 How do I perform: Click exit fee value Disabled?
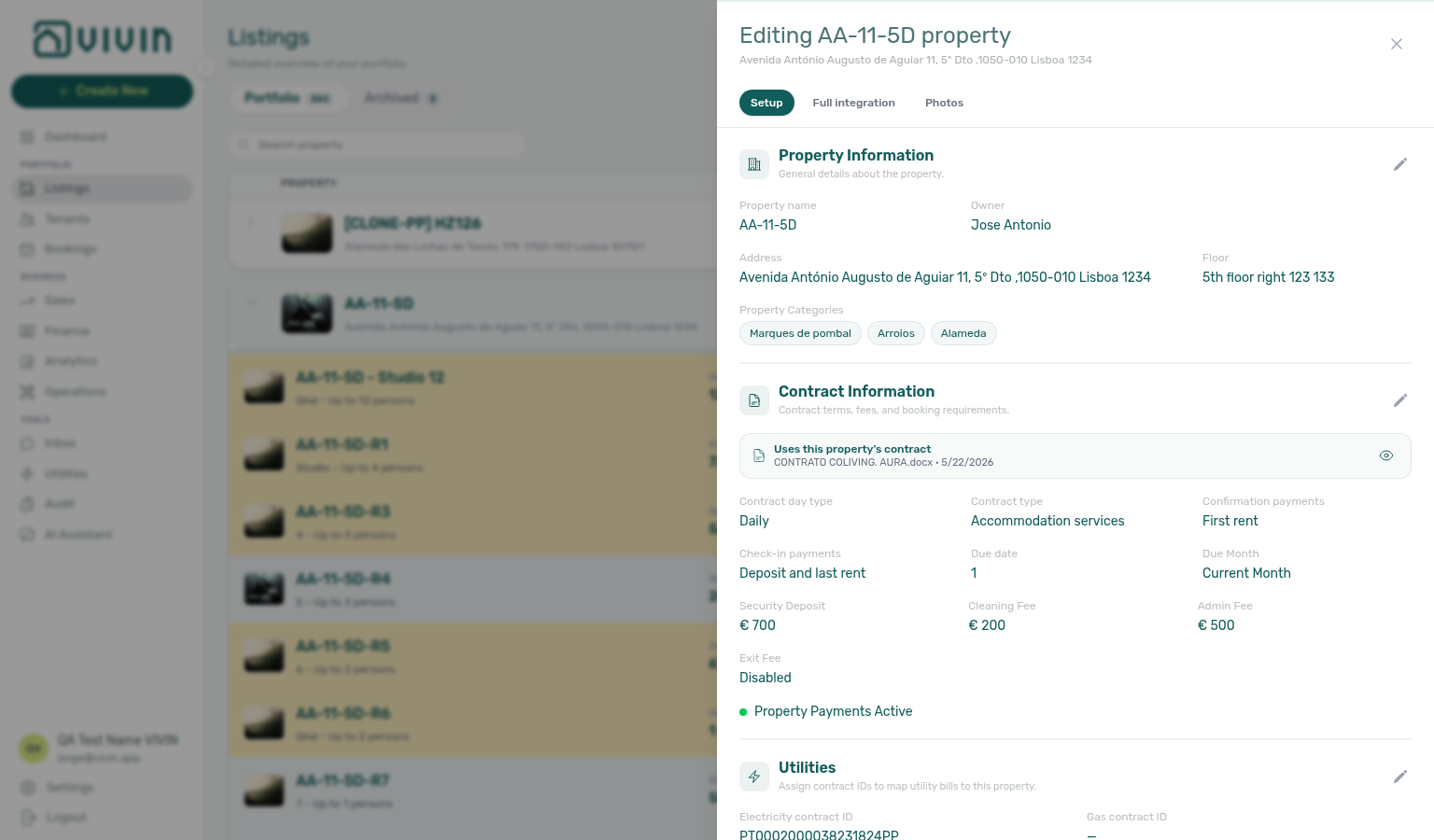(766, 678)
